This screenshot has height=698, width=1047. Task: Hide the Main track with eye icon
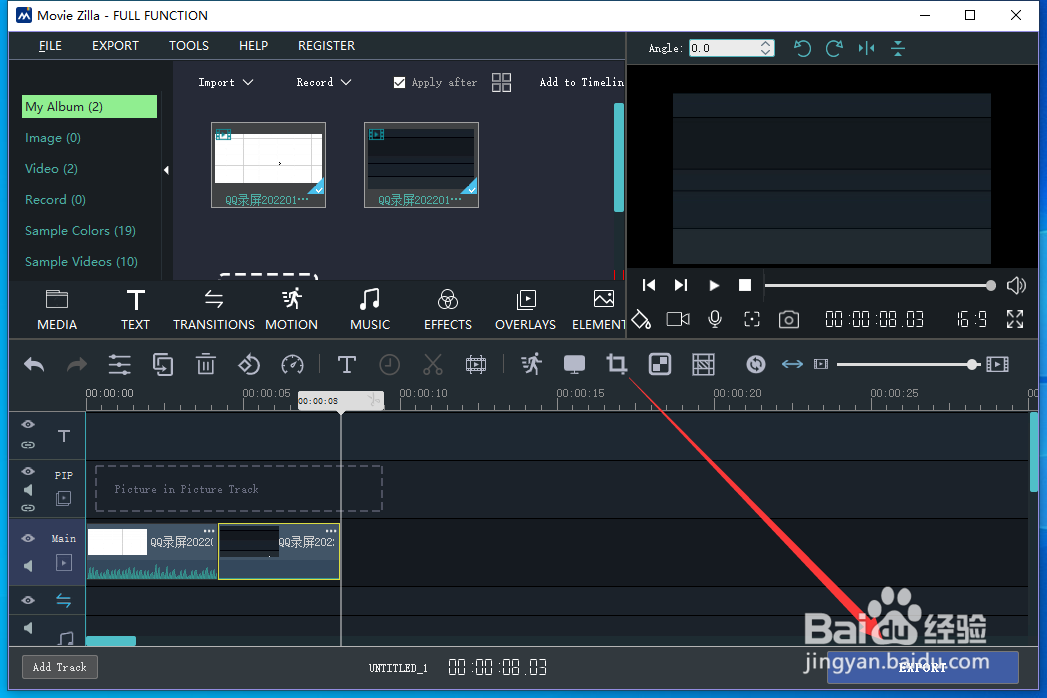[28, 538]
